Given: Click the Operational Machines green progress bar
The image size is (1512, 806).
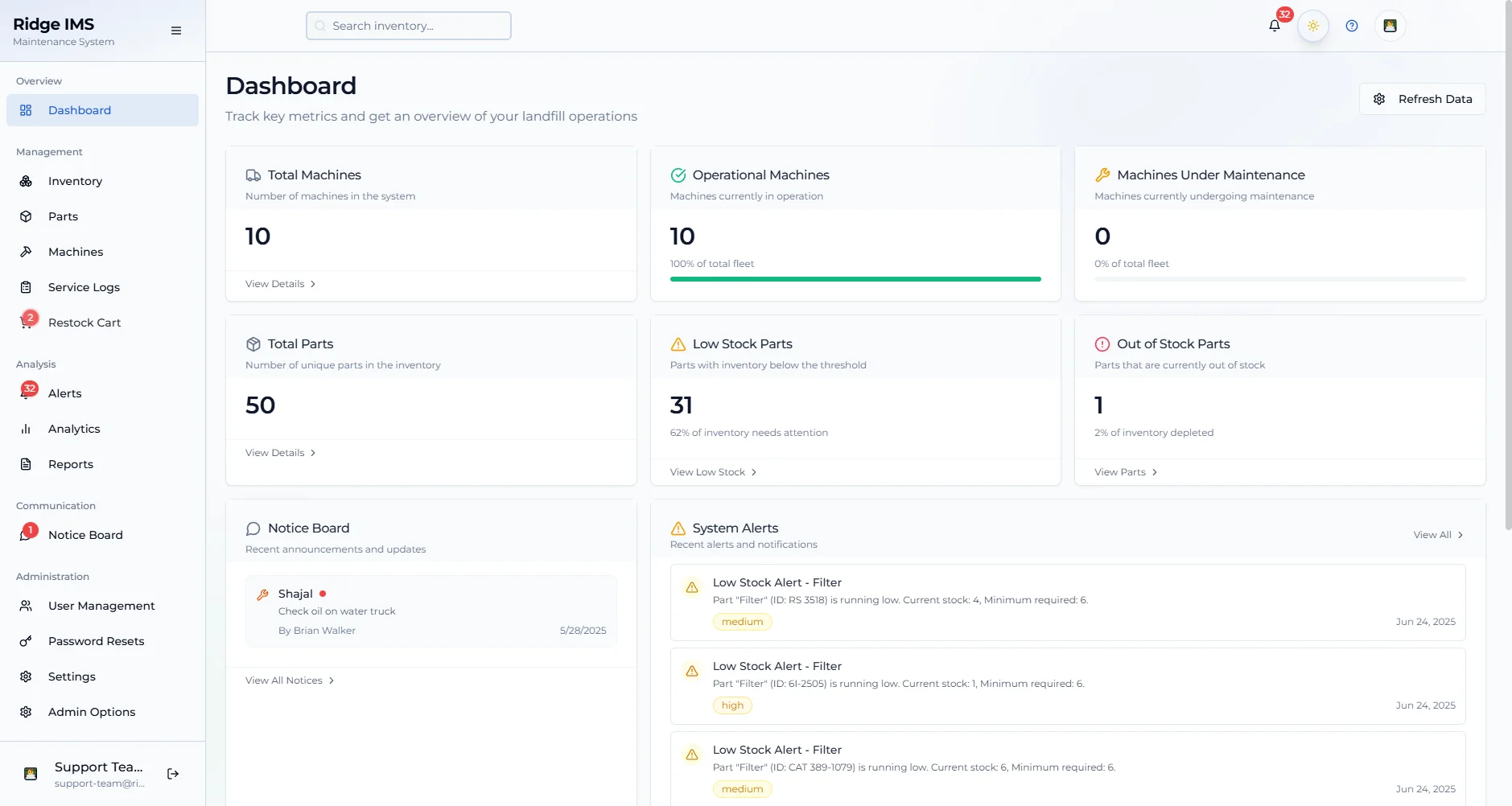Looking at the screenshot, I should (855, 279).
